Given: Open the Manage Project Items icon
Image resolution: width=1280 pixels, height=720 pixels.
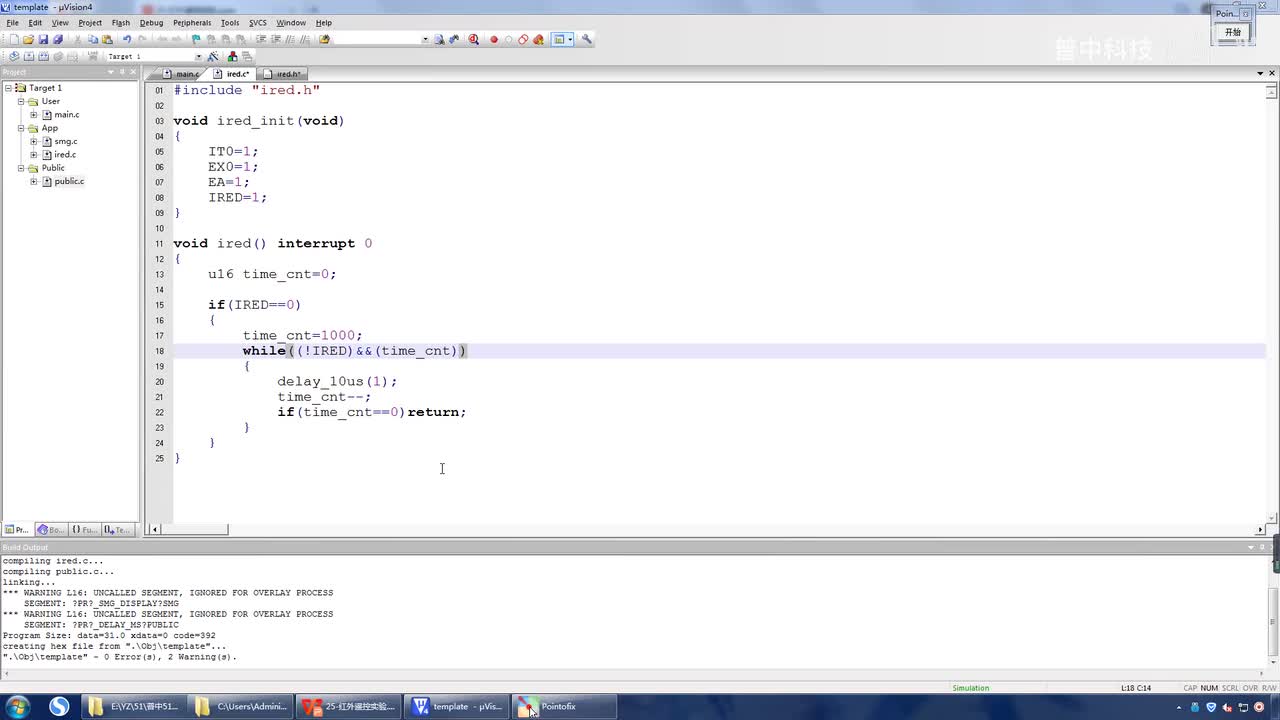Looking at the screenshot, I should click(x=233, y=56).
